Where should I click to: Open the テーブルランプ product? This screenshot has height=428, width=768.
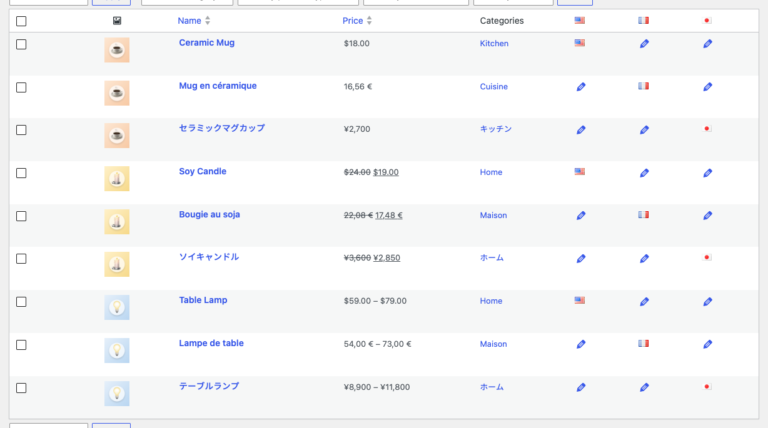pyautogui.click(x=209, y=386)
